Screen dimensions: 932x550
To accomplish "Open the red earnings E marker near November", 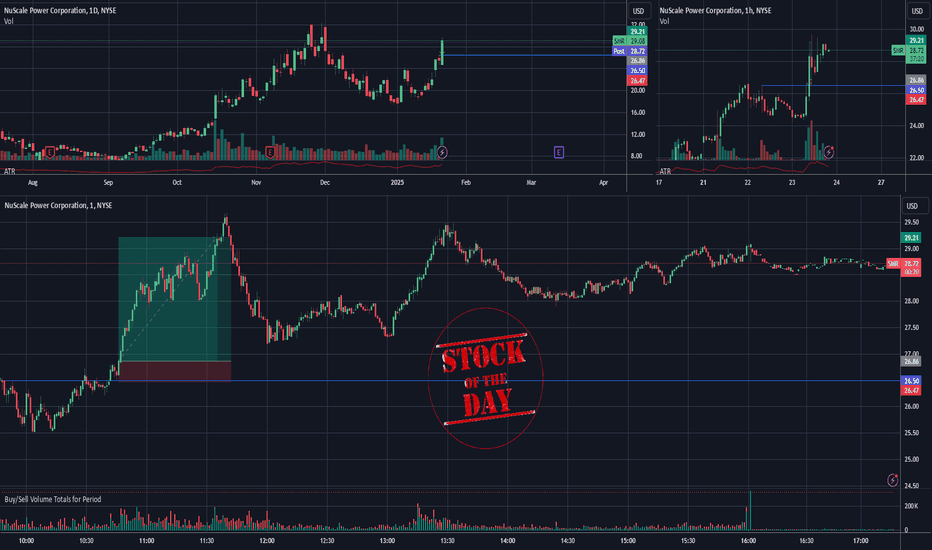I will tap(270, 153).
